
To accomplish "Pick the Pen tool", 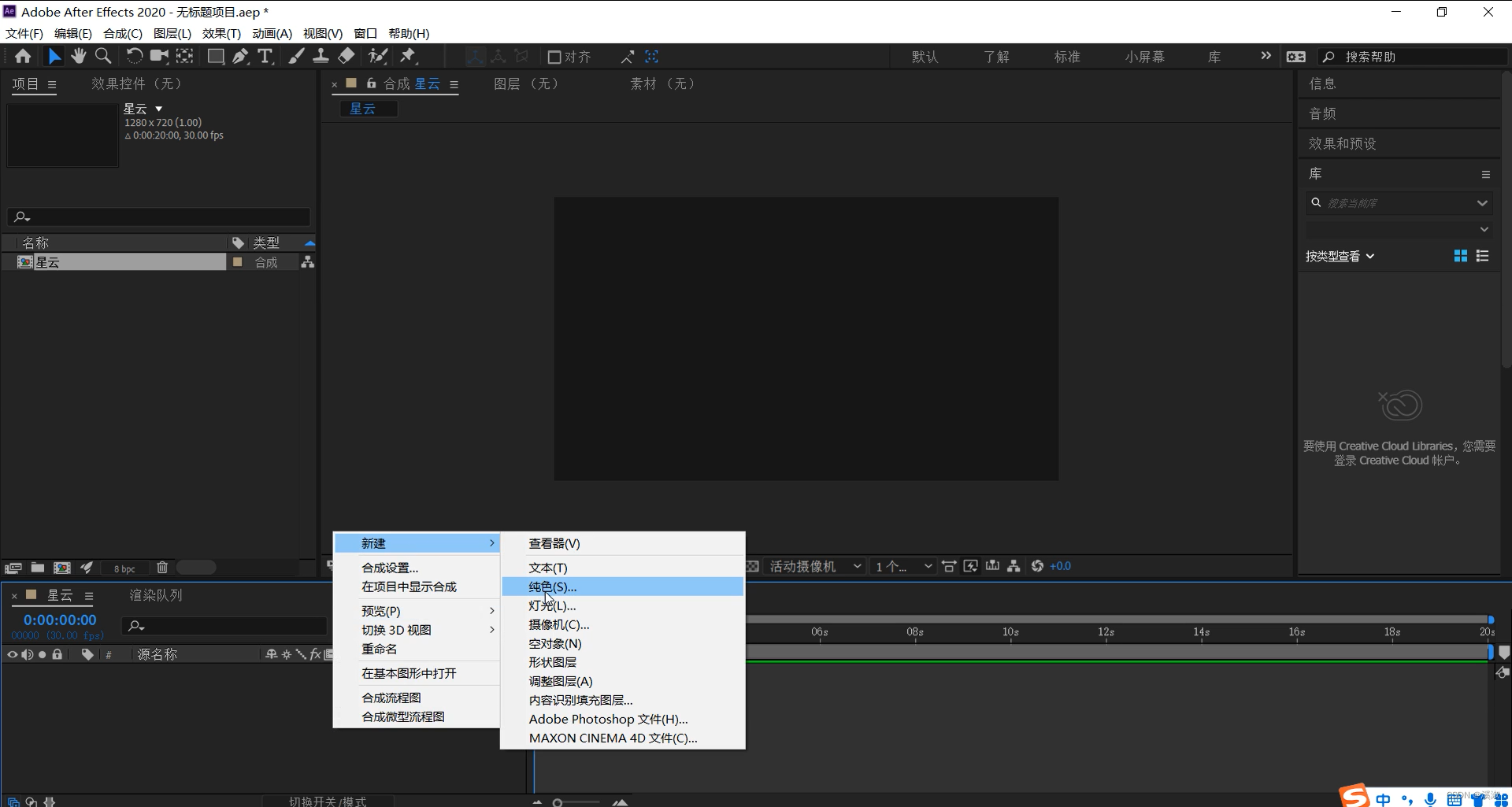I will (240, 56).
